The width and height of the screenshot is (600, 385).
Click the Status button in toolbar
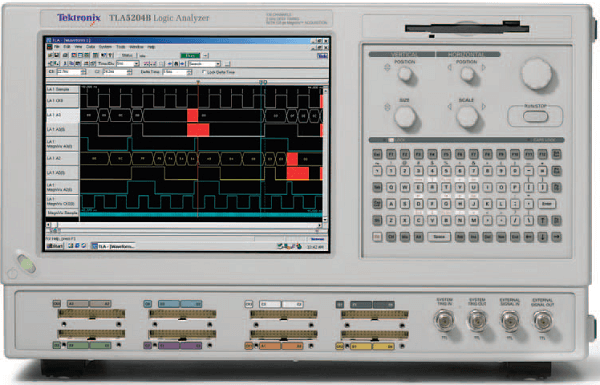(x=127, y=55)
